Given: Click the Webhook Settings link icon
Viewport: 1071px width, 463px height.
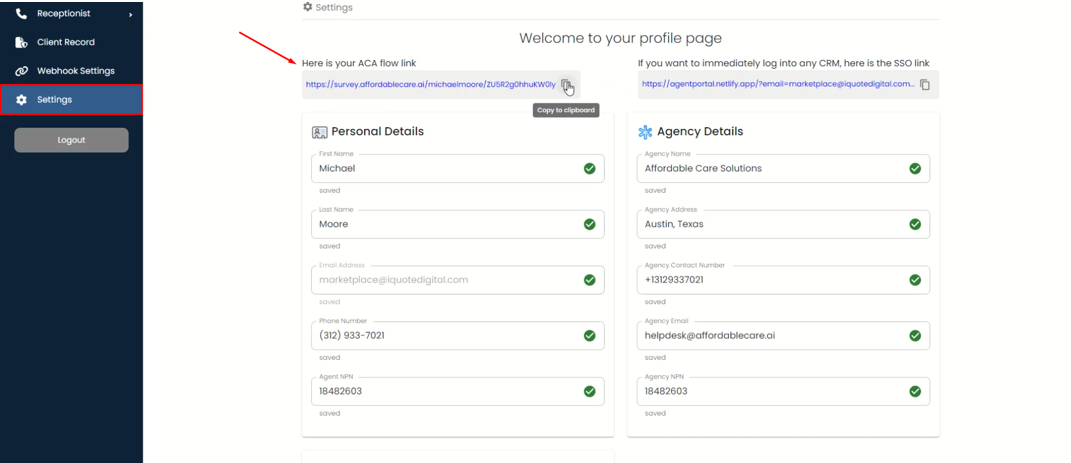Looking at the screenshot, I should pyautogui.click(x=21, y=71).
